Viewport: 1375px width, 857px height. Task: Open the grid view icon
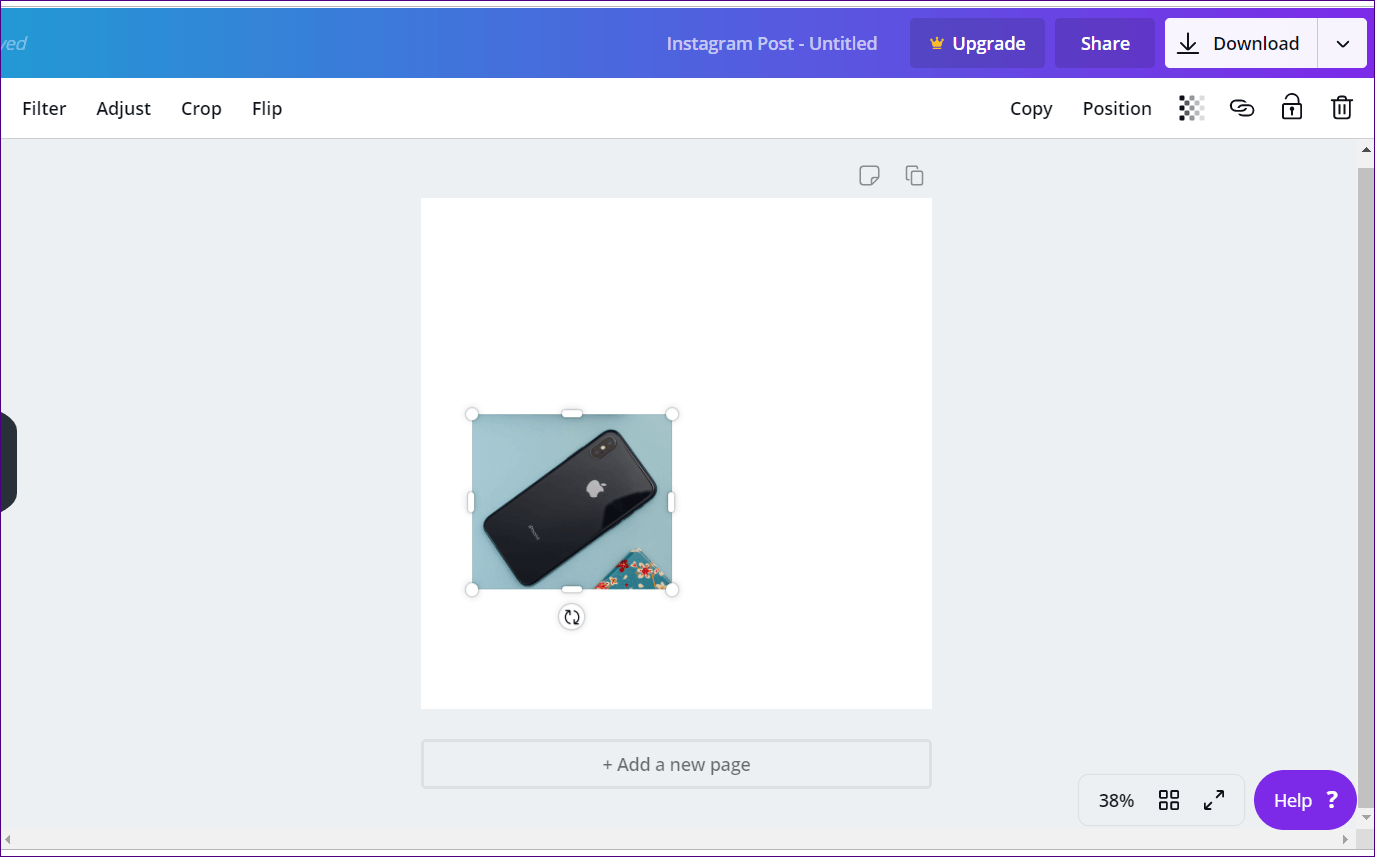pyautogui.click(x=1169, y=800)
